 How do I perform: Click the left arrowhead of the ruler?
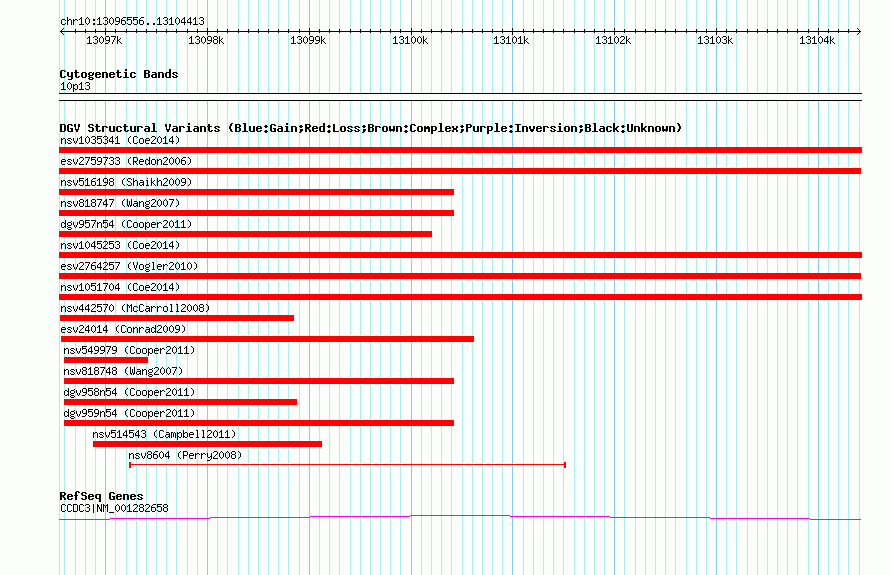[62, 31]
